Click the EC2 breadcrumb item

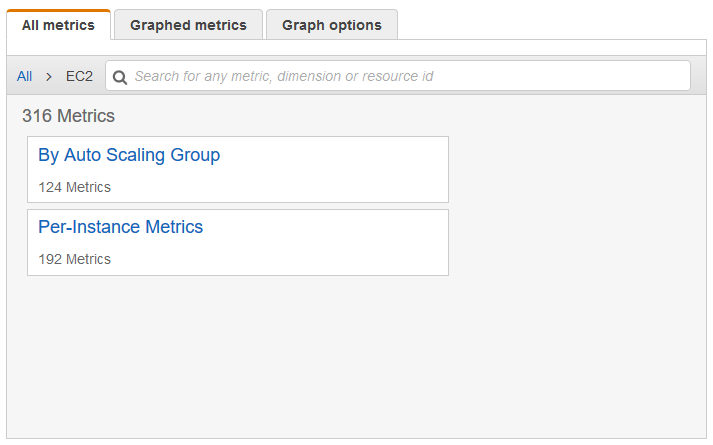tap(79, 76)
